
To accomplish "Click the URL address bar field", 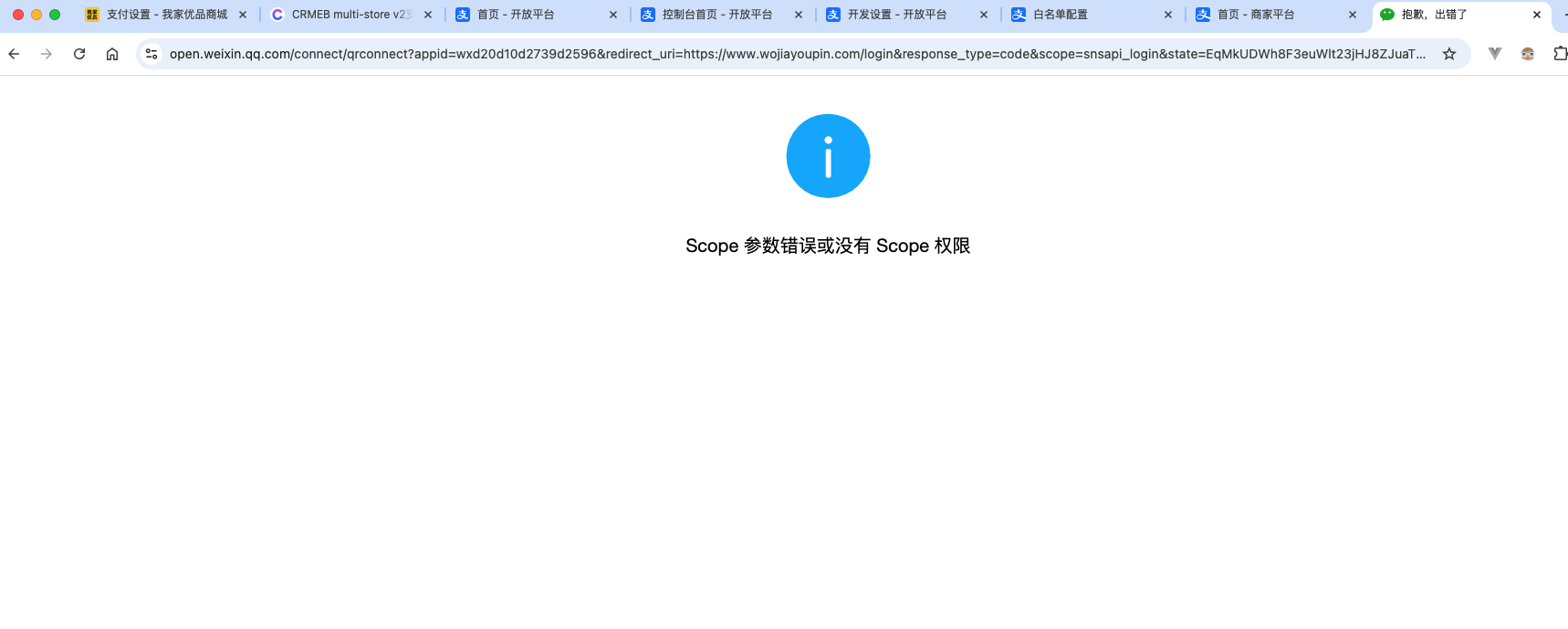I will [x=794, y=54].
